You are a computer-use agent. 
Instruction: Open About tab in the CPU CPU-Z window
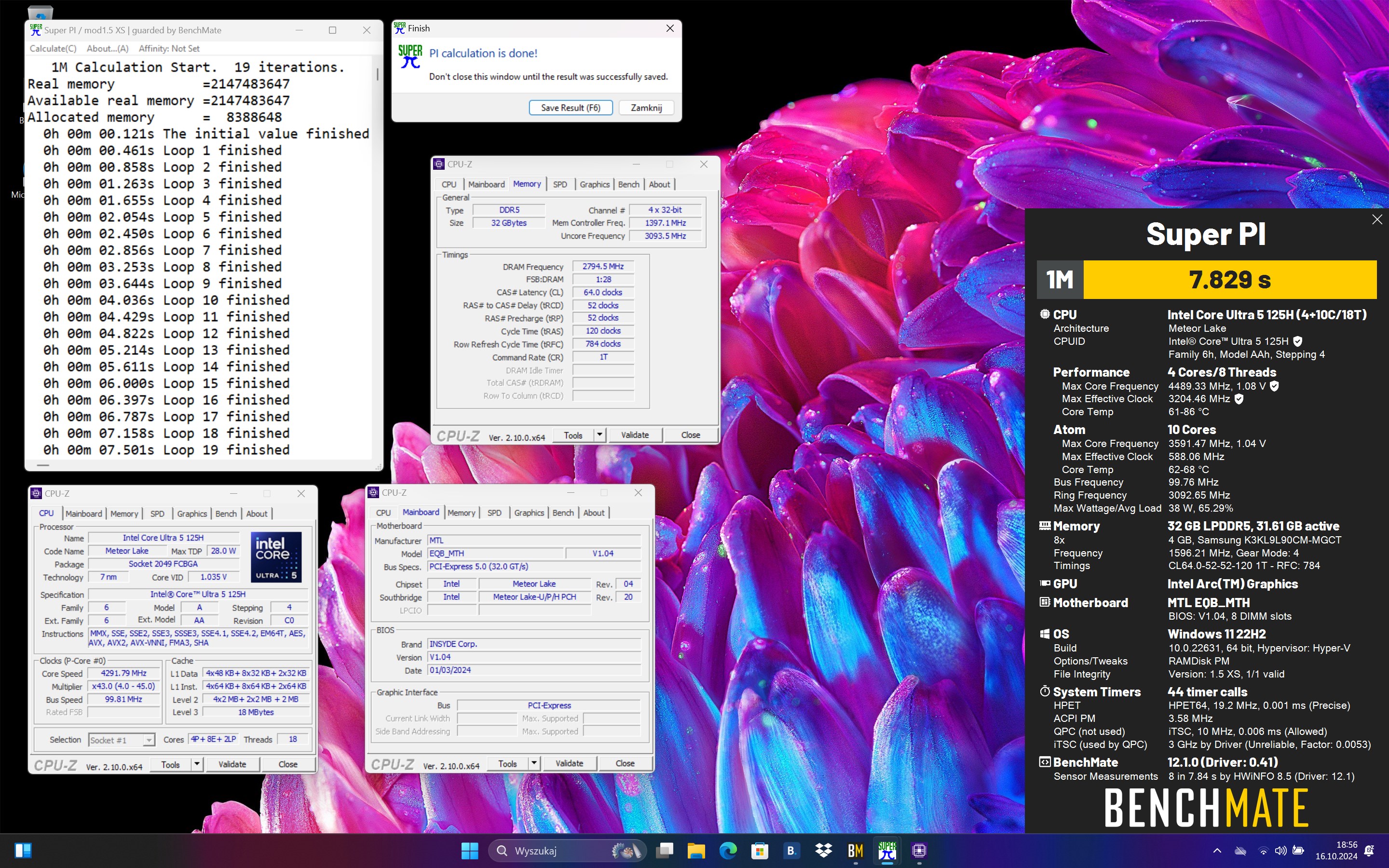click(257, 514)
